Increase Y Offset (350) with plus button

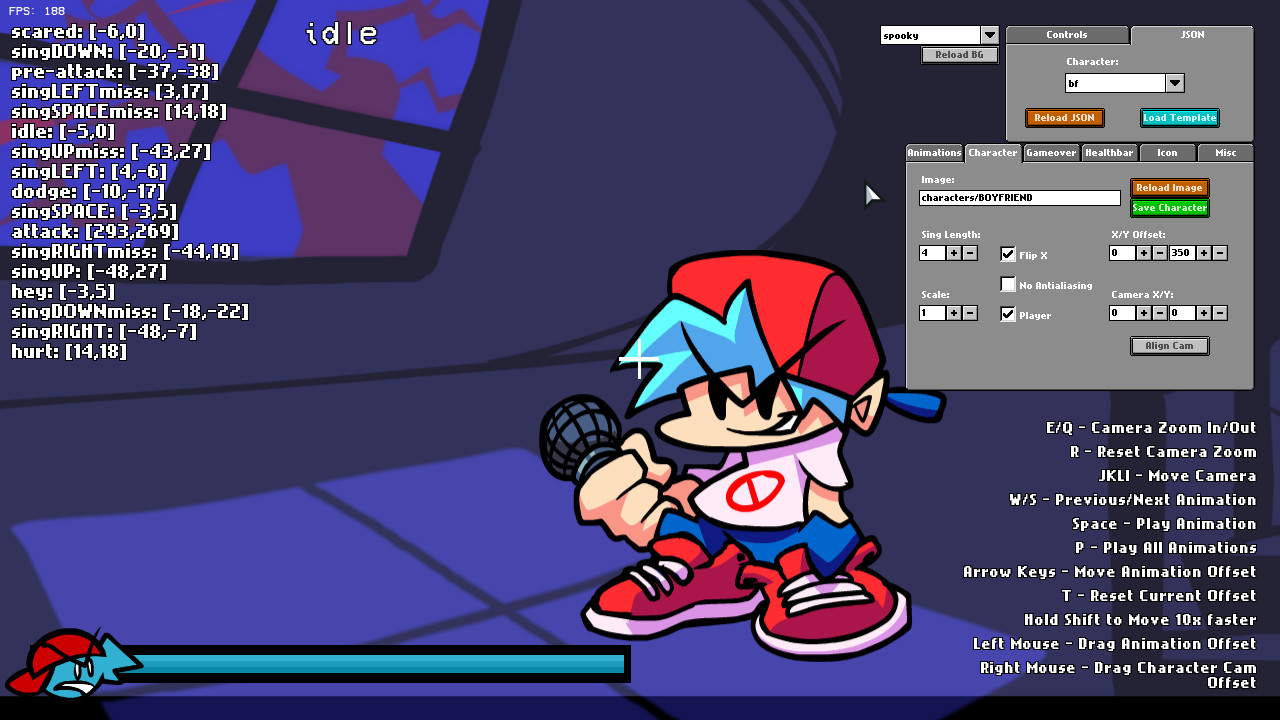tap(1204, 253)
